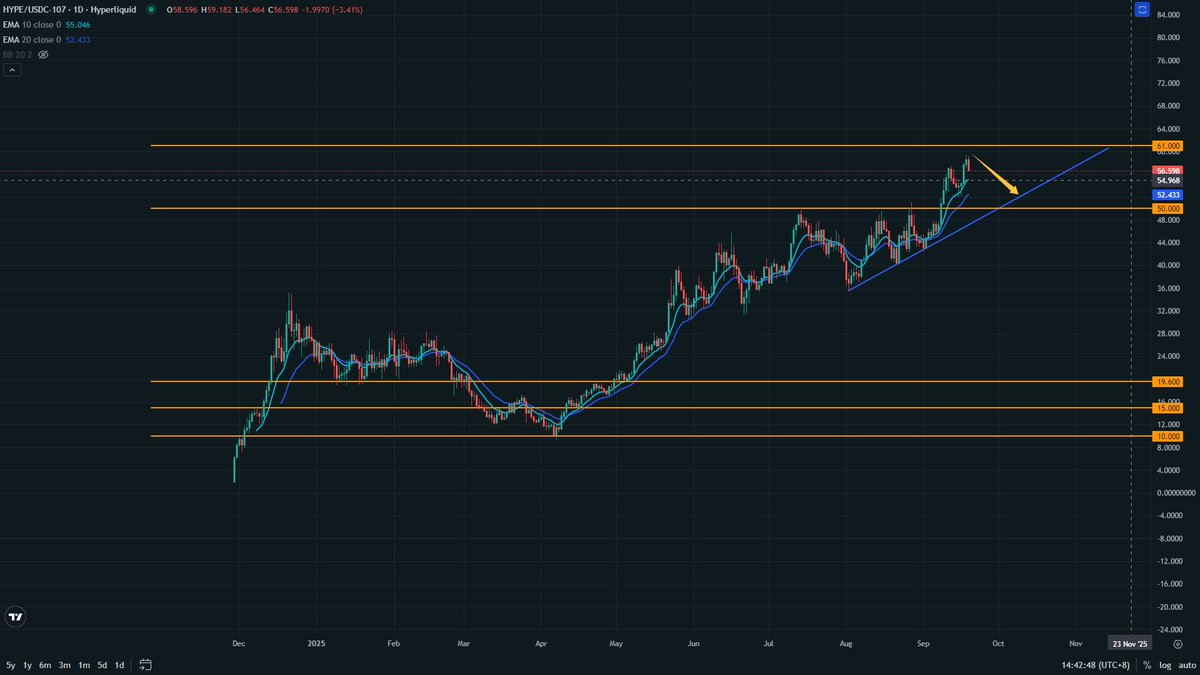Open chart settings gear beside the time axis
Image resolution: width=1200 pixels, height=675 pixels.
click(1178, 645)
